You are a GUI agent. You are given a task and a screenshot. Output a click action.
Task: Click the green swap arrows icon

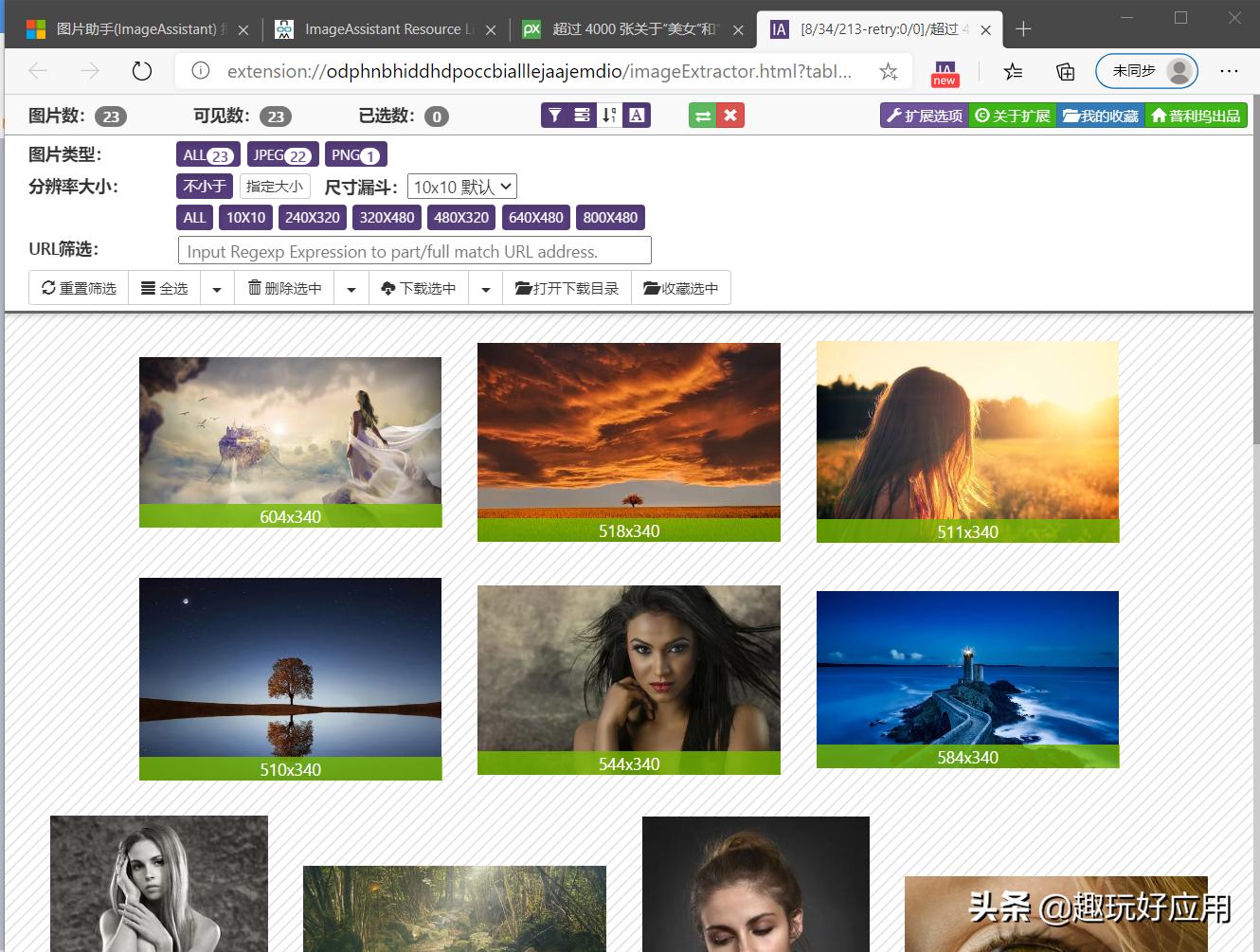[703, 116]
